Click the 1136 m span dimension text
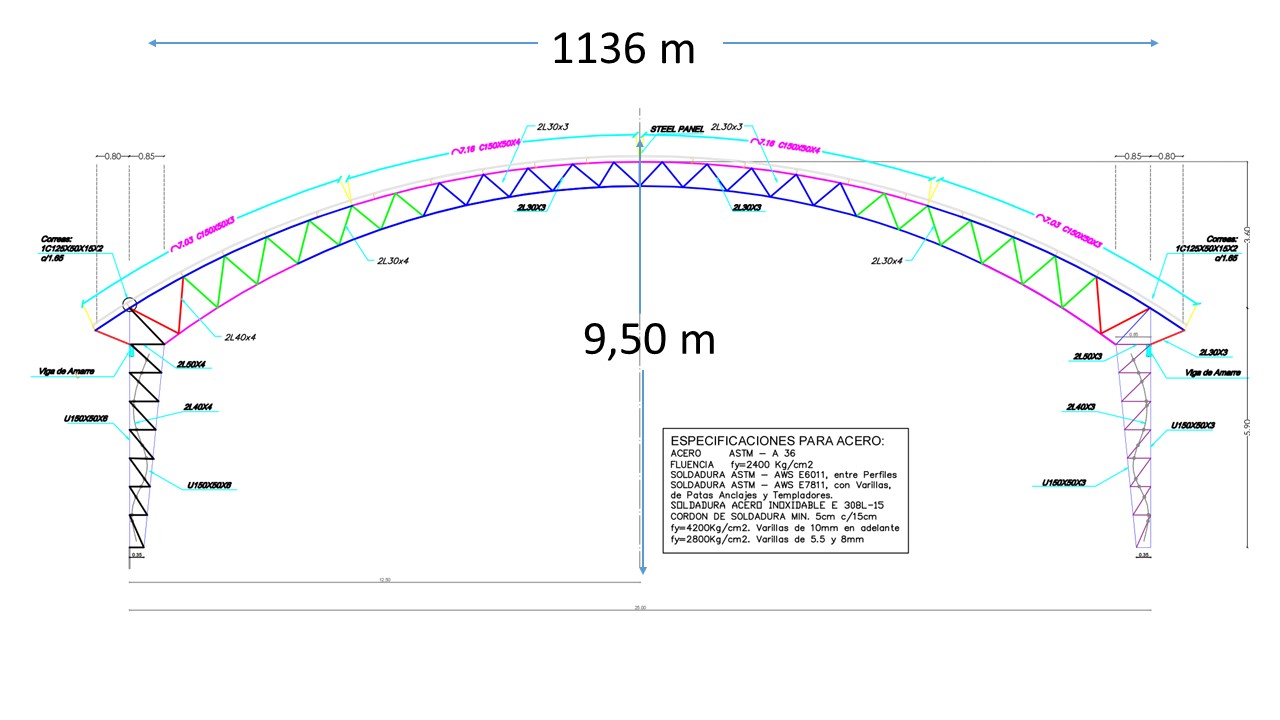The width and height of the screenshot is (1280, 720). (x=623, y=47)
